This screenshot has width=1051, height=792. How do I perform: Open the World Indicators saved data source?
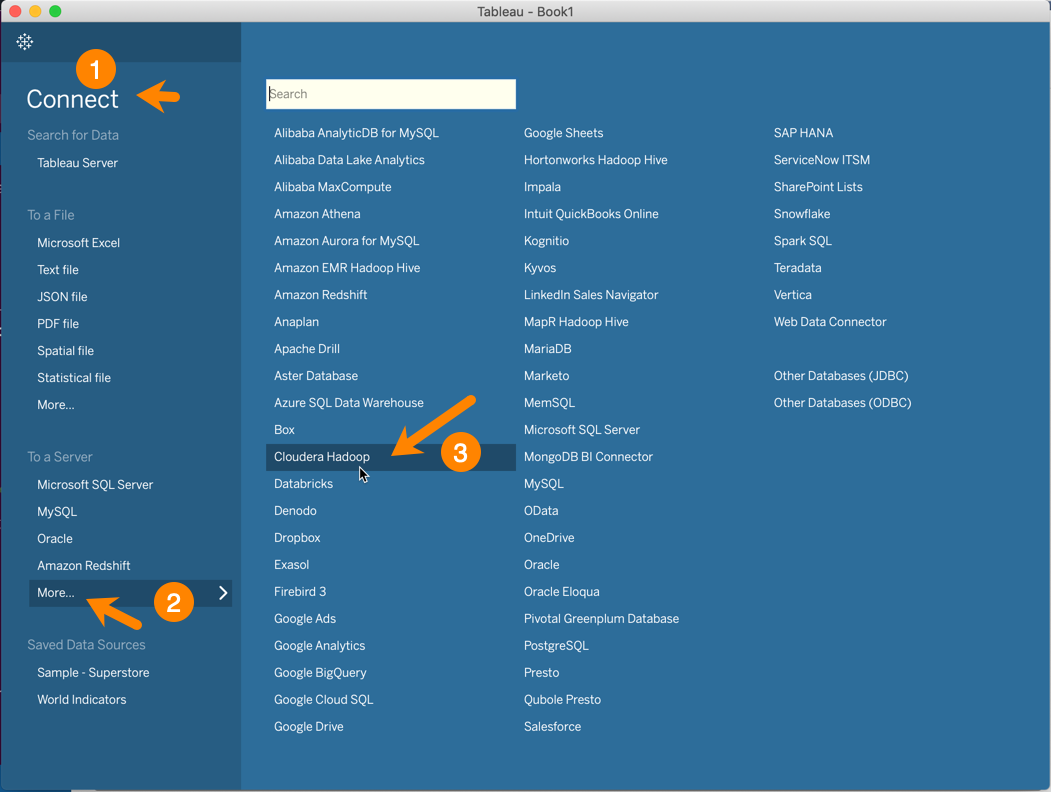pyautogui.click(x=82, y=699)
